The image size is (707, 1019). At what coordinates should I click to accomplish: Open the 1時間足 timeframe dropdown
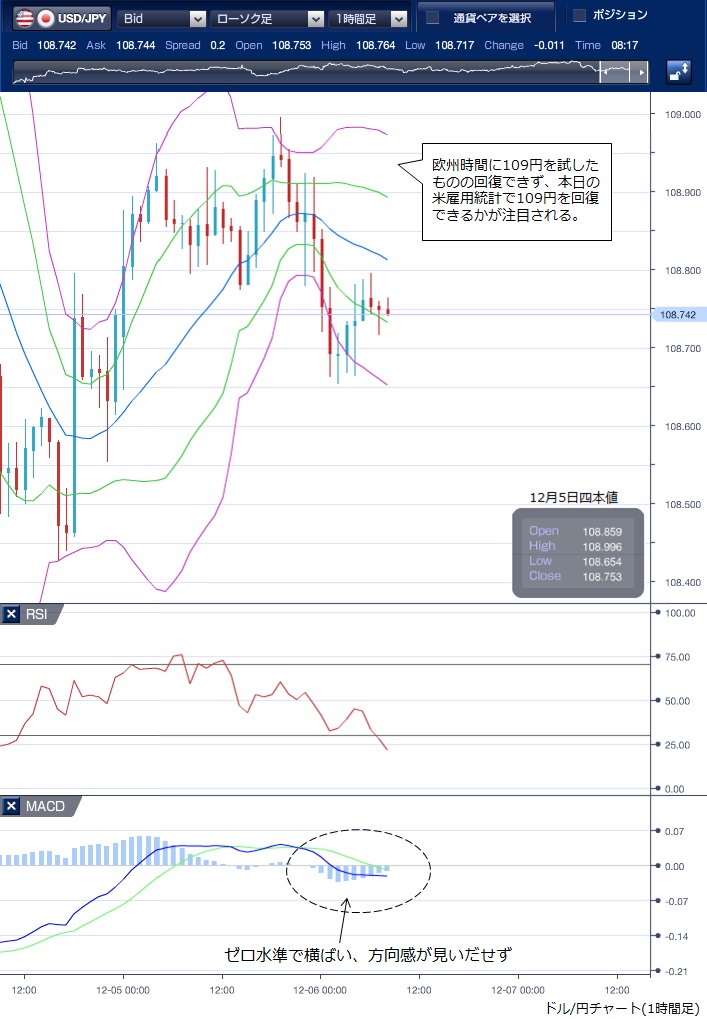[x=369, y=18]
